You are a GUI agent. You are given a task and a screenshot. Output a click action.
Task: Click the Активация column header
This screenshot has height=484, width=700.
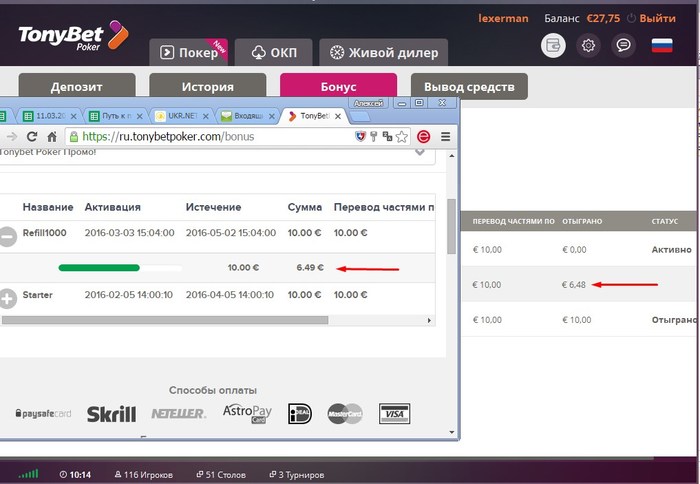pyautogui.click(x=112, y=207)
